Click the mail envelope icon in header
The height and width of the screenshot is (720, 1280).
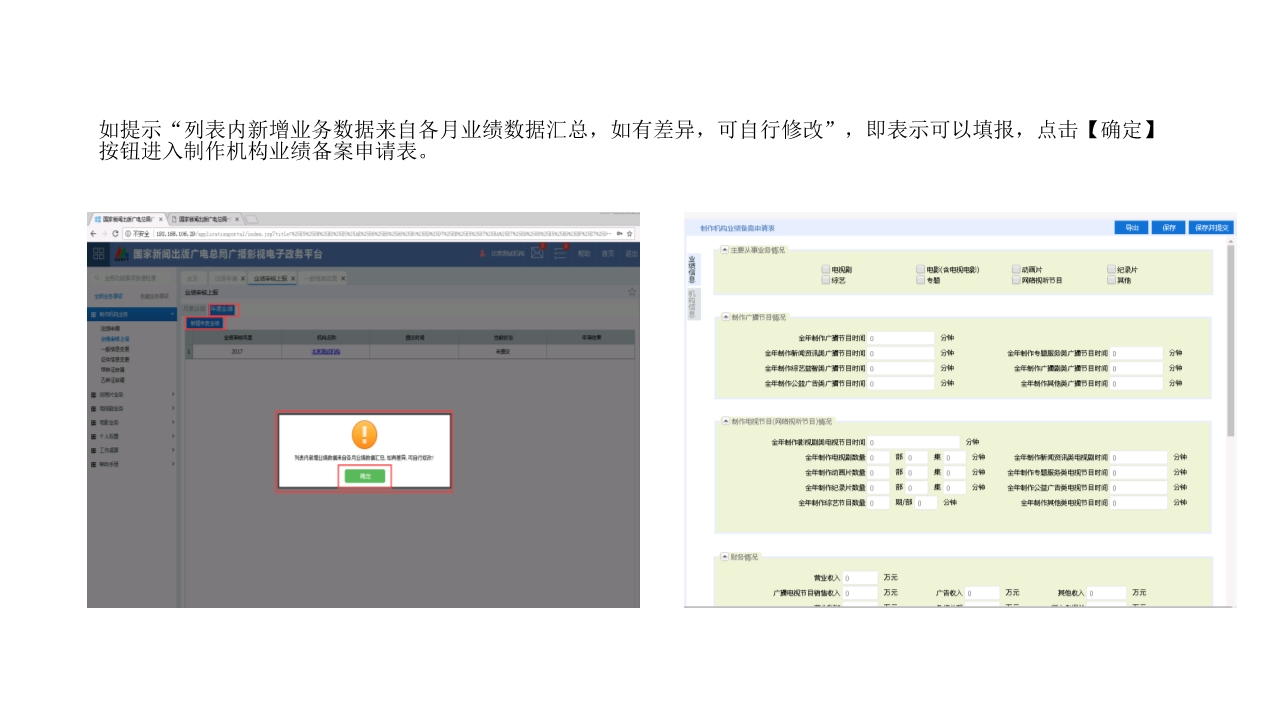tap(537, 254)
